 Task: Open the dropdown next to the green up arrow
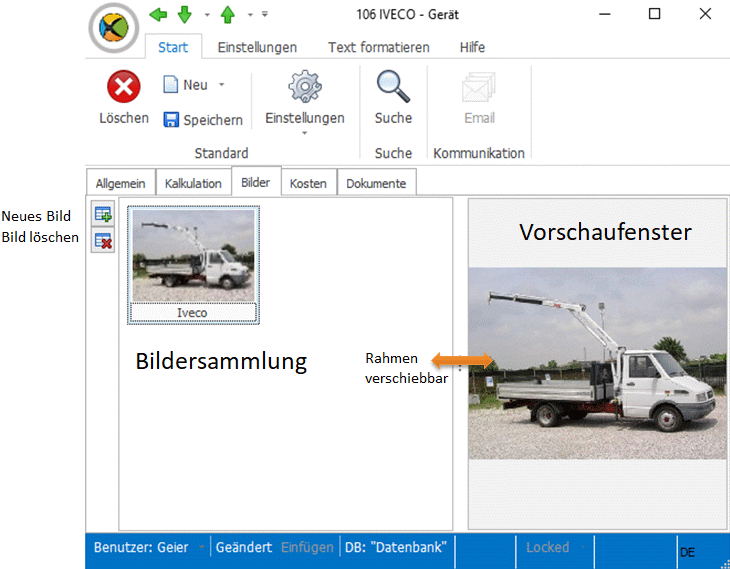coord(250,15)
